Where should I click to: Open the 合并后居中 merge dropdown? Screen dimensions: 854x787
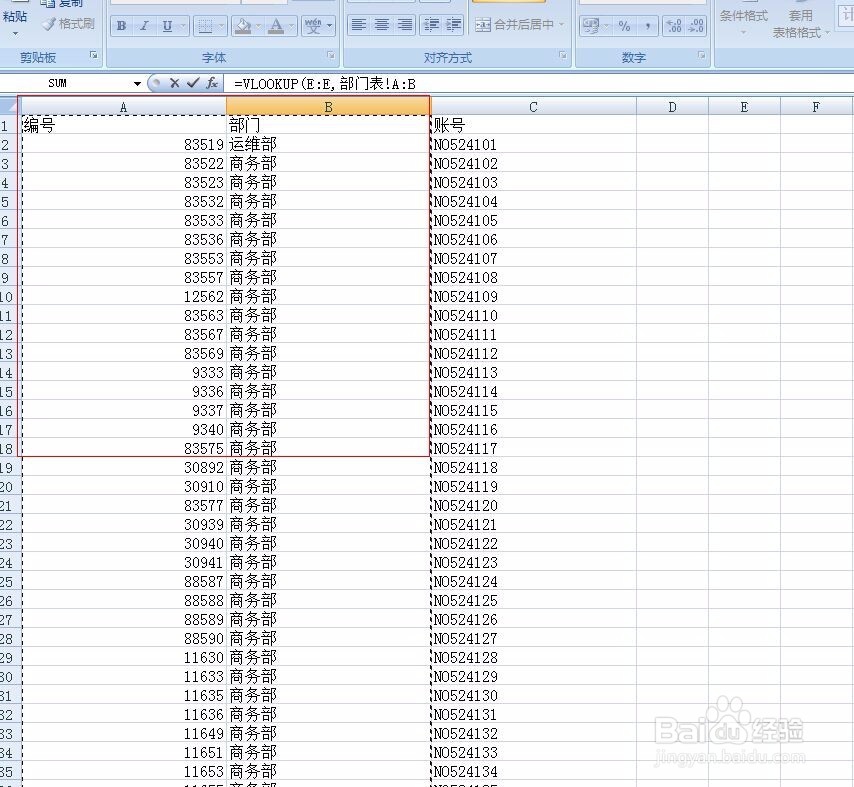point(561,25)
